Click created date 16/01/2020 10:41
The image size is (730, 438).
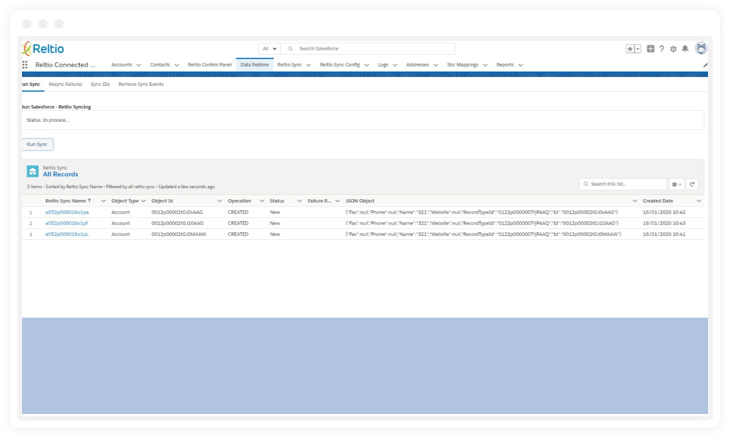(664, 235)
